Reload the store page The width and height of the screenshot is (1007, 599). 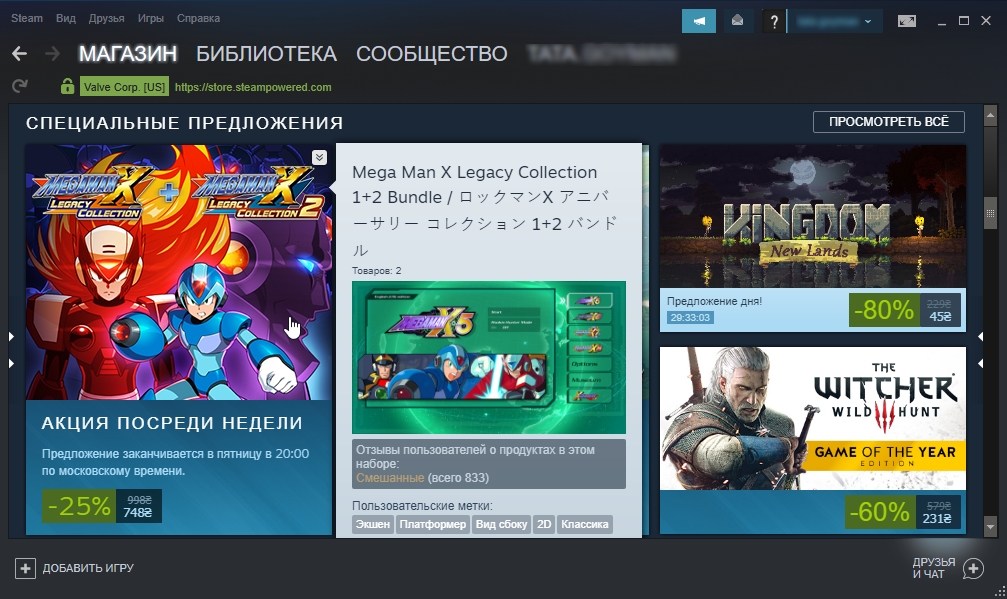[20, 86]
